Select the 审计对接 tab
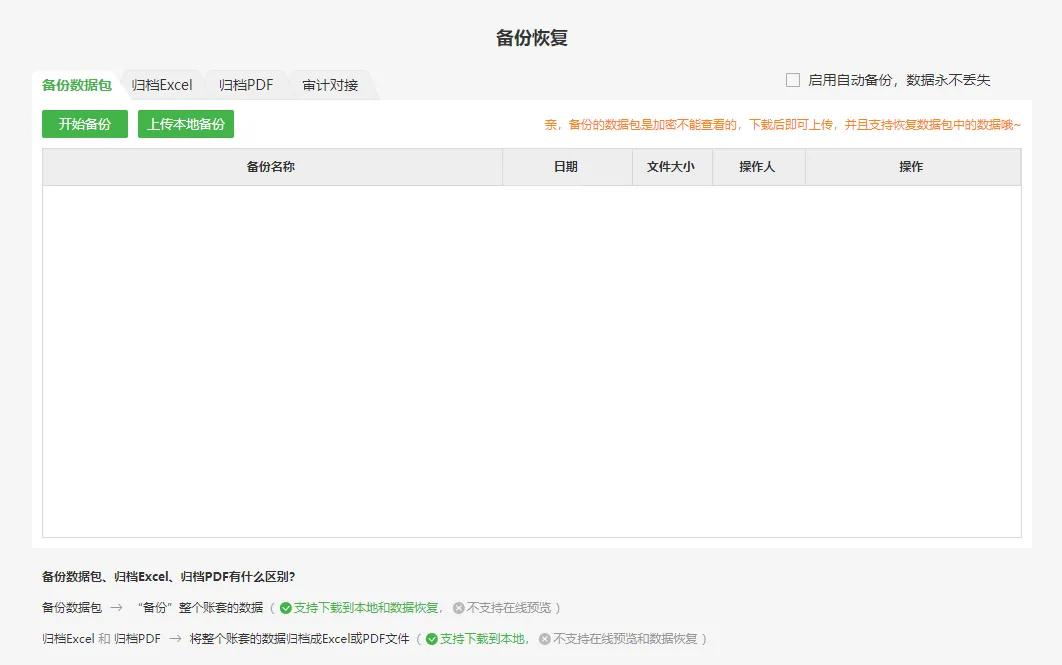1062x665 pixels. click(x=329, y=84)
